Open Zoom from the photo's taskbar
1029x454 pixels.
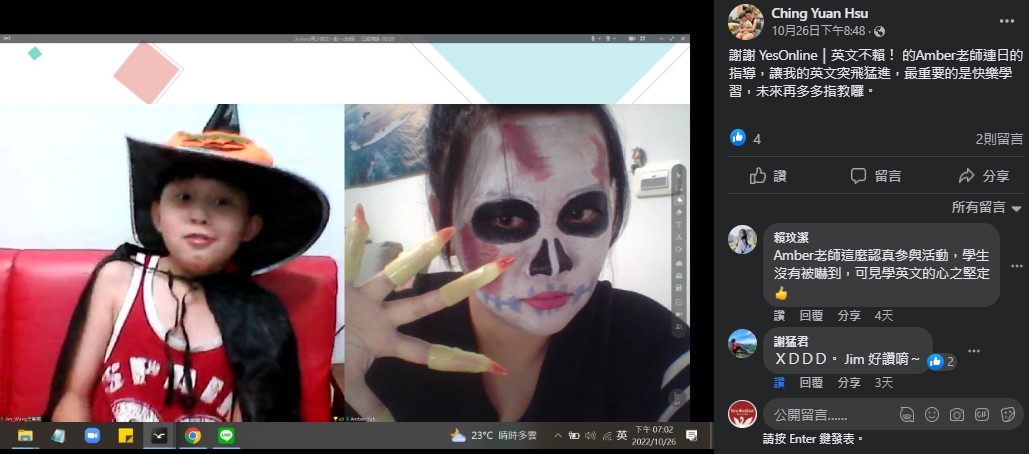point(91,436)
